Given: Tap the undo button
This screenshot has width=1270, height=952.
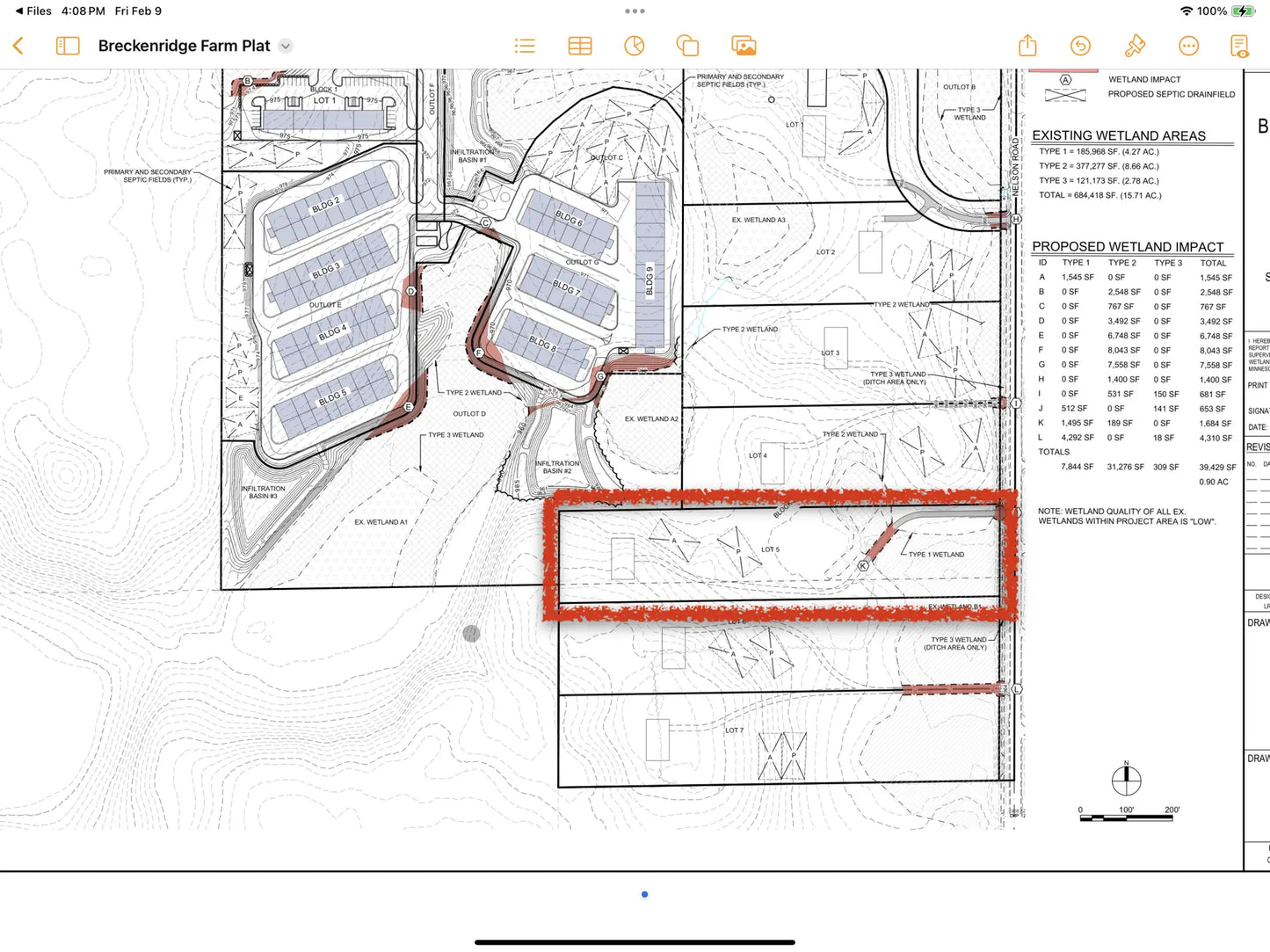Looking at the screenshot, I should coord(1080,46).
